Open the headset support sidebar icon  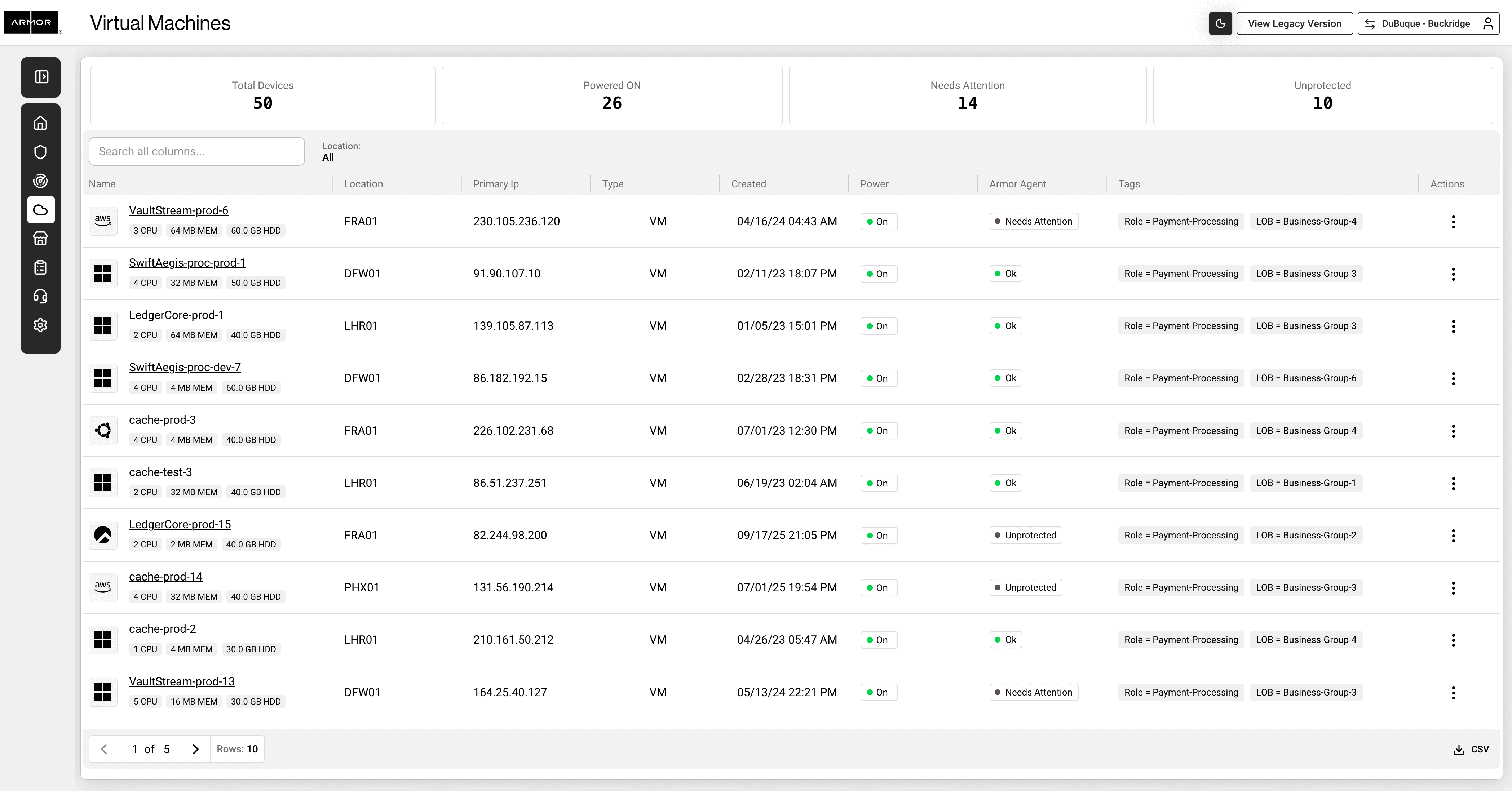coord(40,296)
